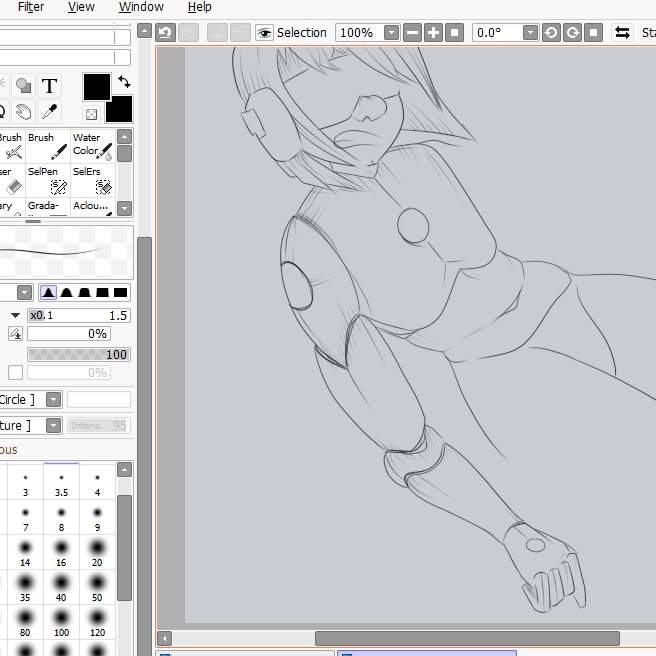Open the Window menu
Viewport: 656px width, 656px height.
coord(141,7)
